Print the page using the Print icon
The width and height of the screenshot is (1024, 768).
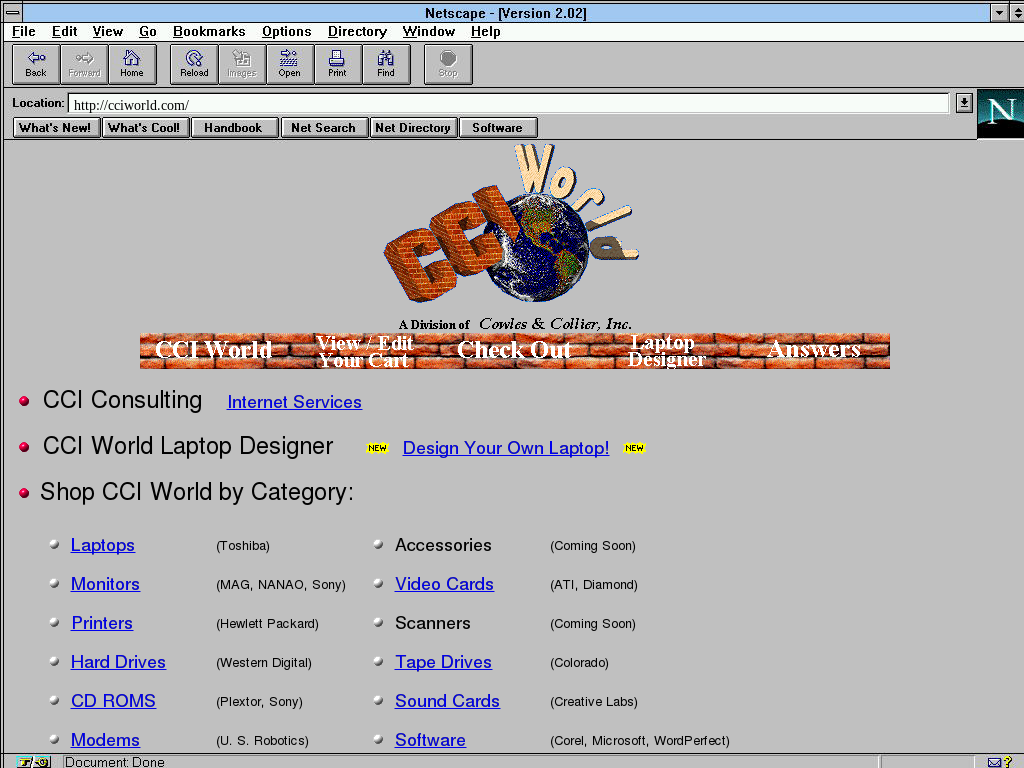pyautogui.click(x=338, y=64)
